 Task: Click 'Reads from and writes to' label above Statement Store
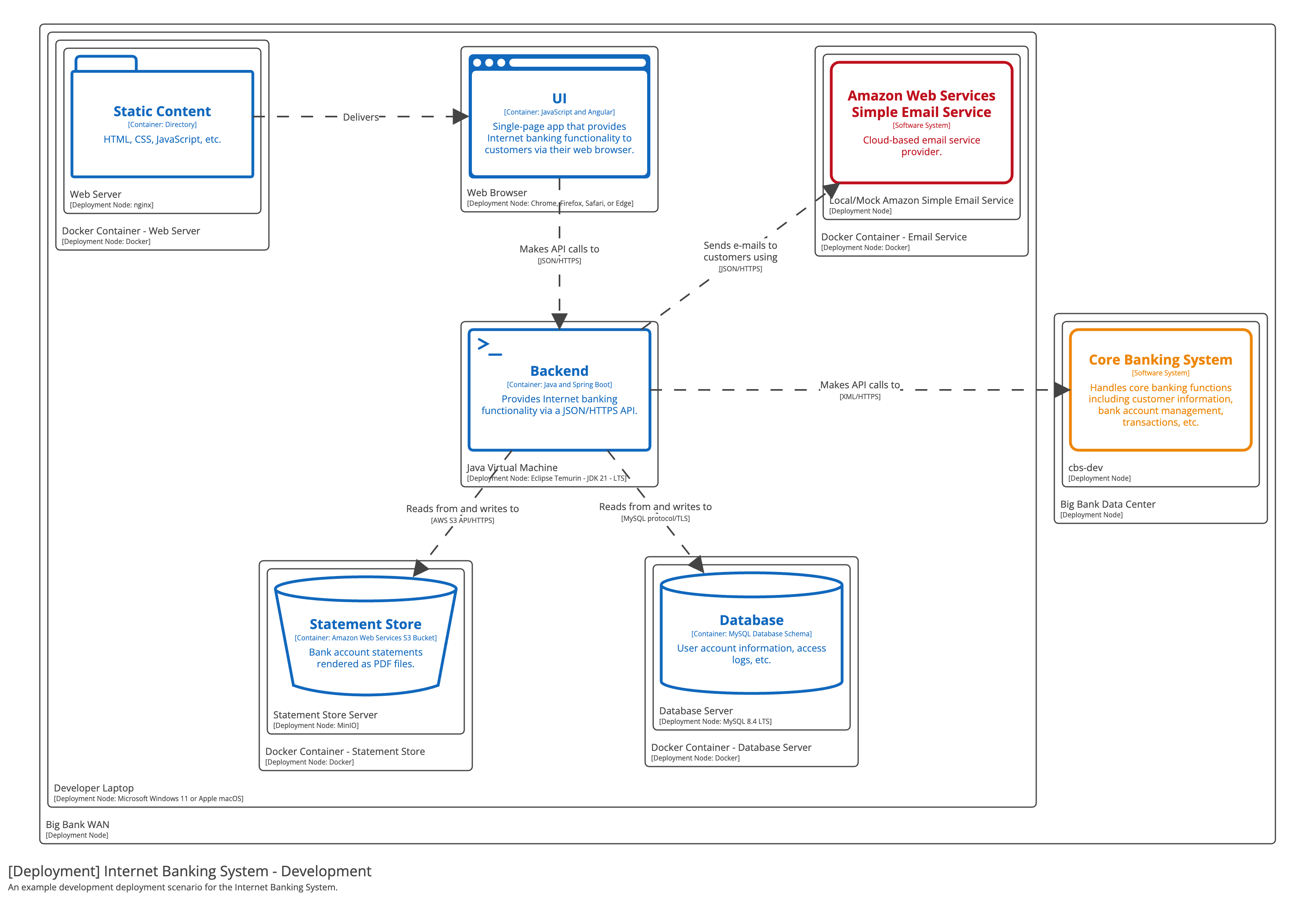pyautogui.click(x=462, y=508)
